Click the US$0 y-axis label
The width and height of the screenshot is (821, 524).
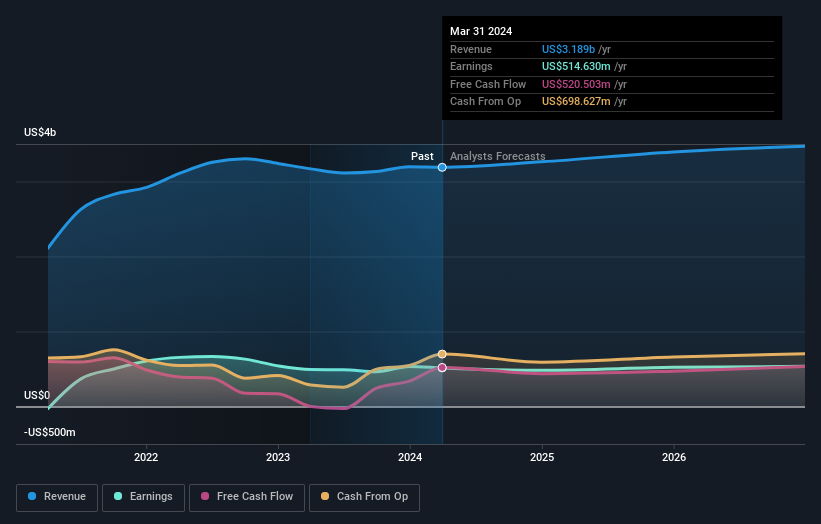37,395
